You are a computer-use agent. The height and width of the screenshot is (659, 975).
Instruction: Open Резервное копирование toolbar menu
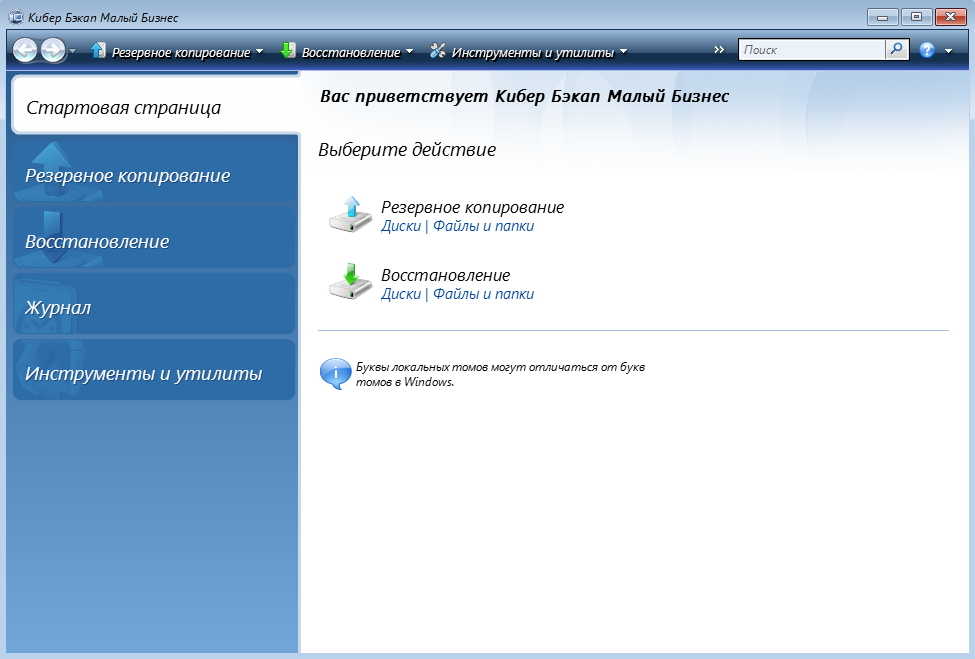tap(177, 51)
